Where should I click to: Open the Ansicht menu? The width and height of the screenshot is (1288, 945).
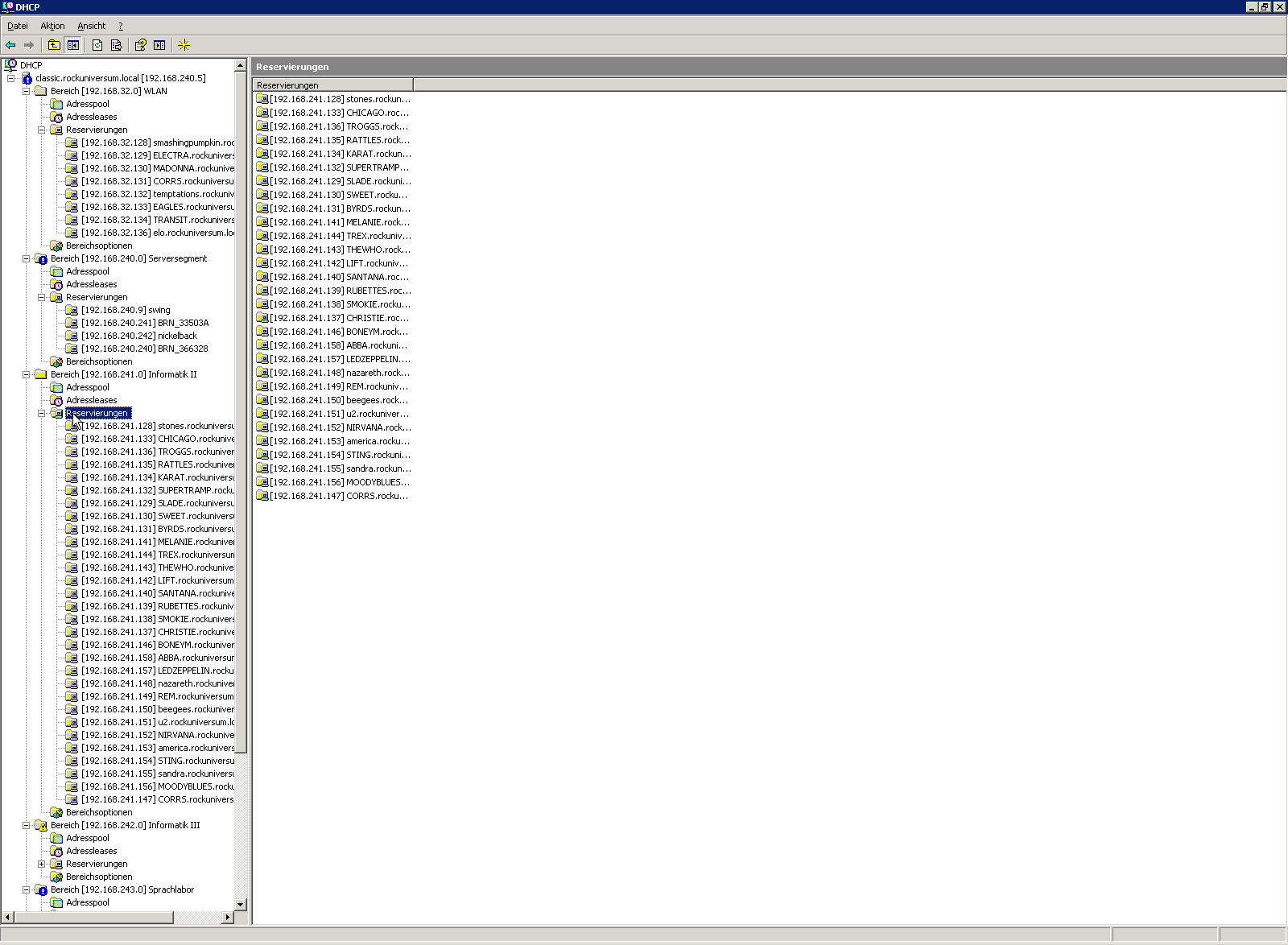point(91,26)
